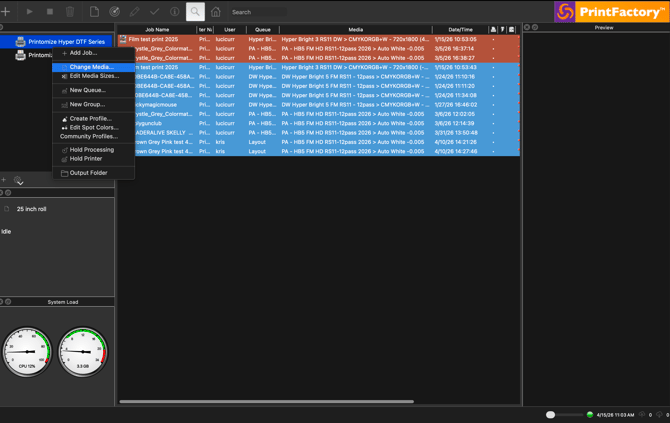
Task: Click first circle button of Preview panel
Action: pyautogui.click(x=527, y=27)
